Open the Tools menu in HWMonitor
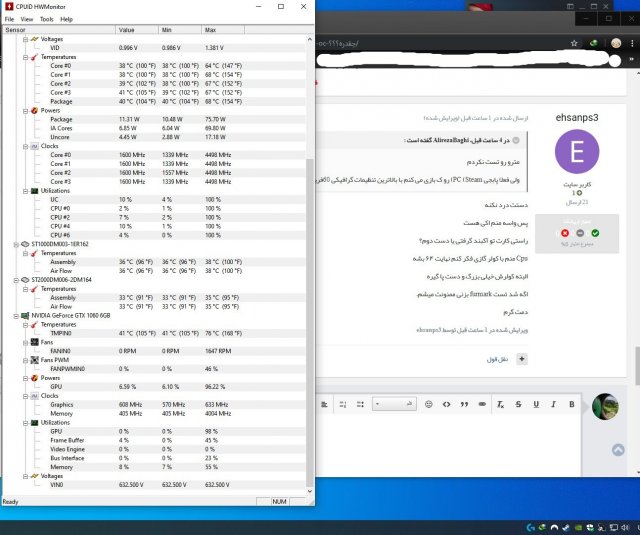 coord(46,19)
